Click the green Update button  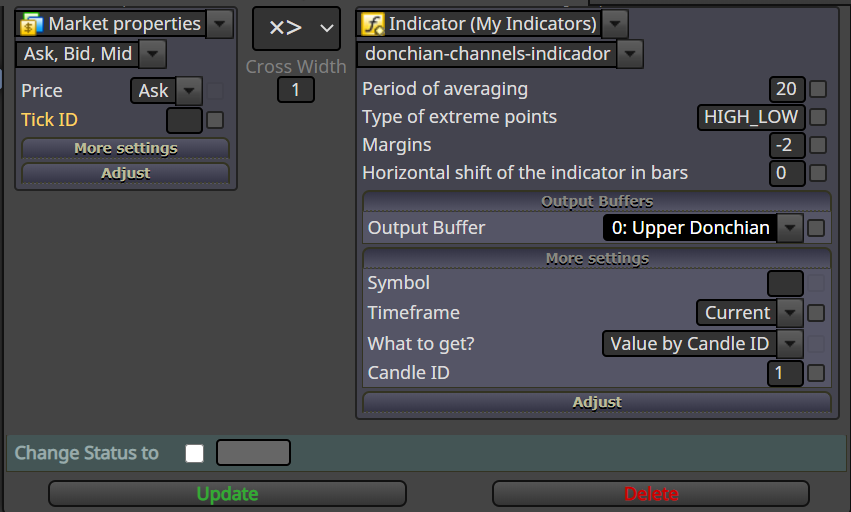pyautogui.click(x=227, y=494)
